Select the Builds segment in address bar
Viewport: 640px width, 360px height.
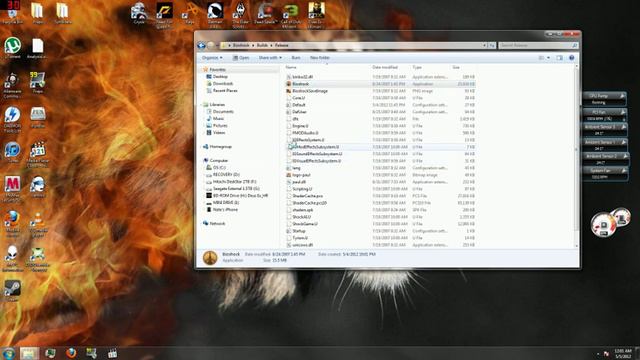click(262, 45)
